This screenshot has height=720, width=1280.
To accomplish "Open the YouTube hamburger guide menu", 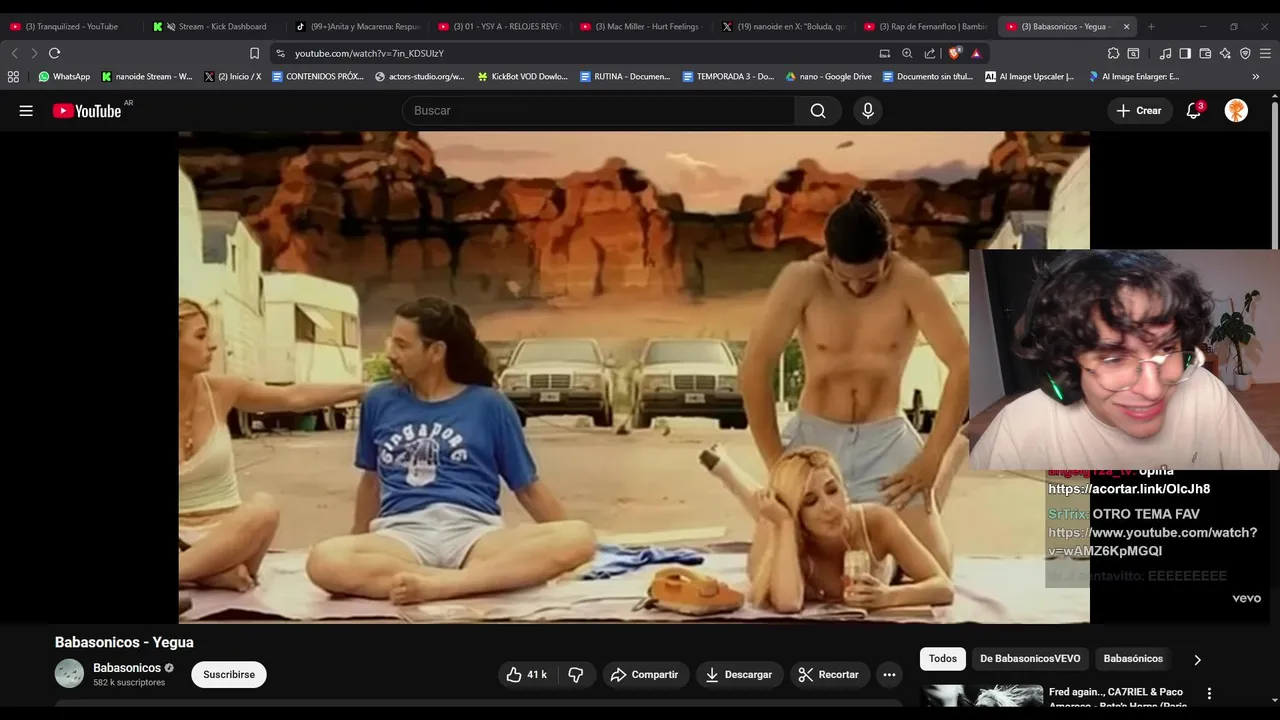I will [x=26, y=111].
